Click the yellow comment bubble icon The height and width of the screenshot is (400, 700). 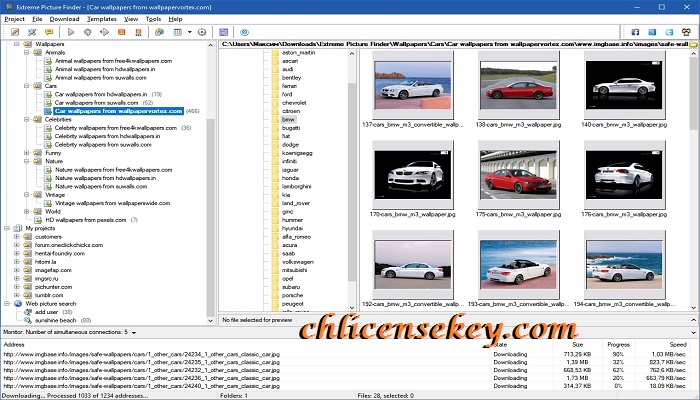pyautogui.click(x=49, y=32)
